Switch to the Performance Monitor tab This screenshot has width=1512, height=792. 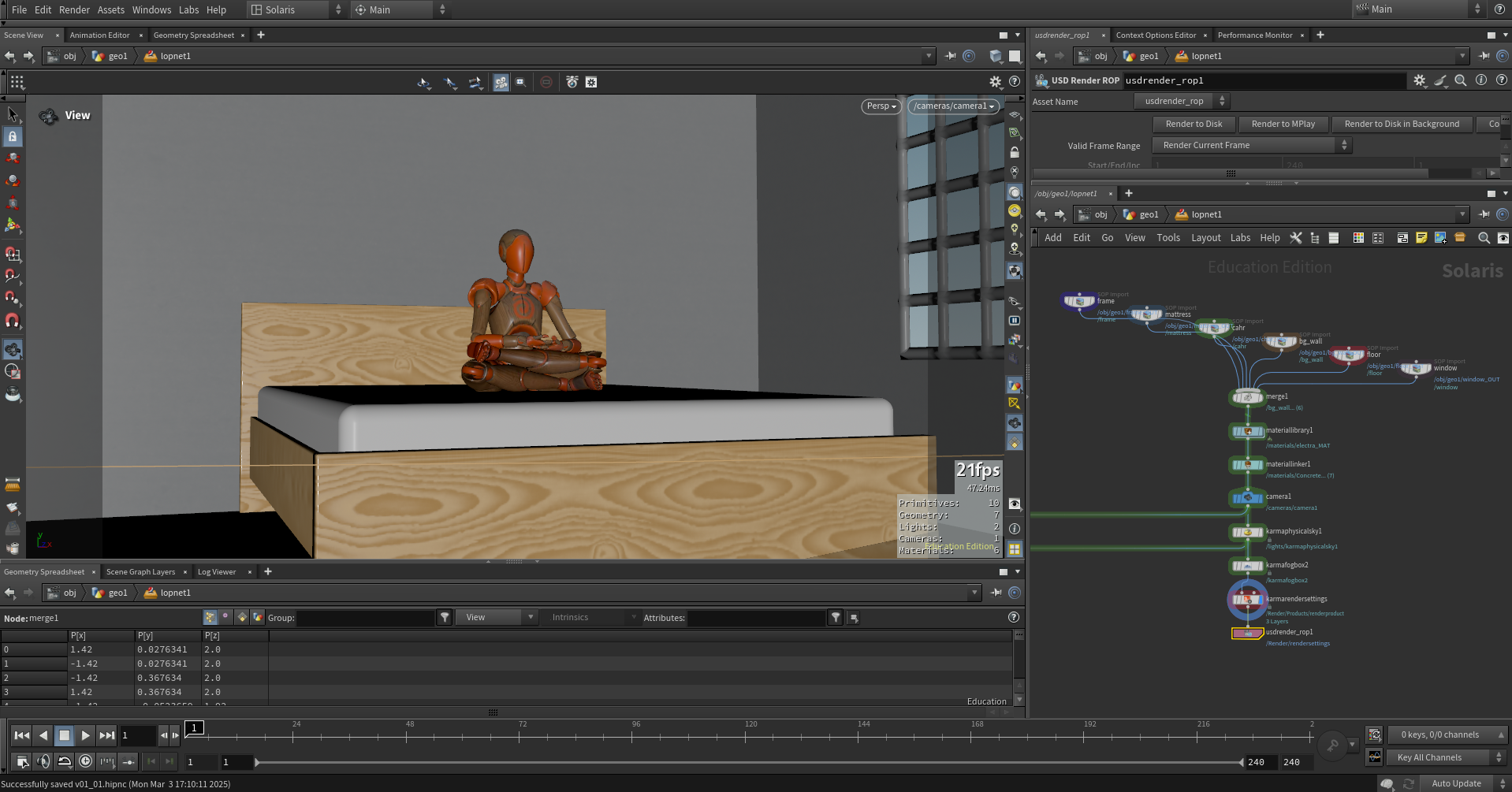coord(1255,35)
